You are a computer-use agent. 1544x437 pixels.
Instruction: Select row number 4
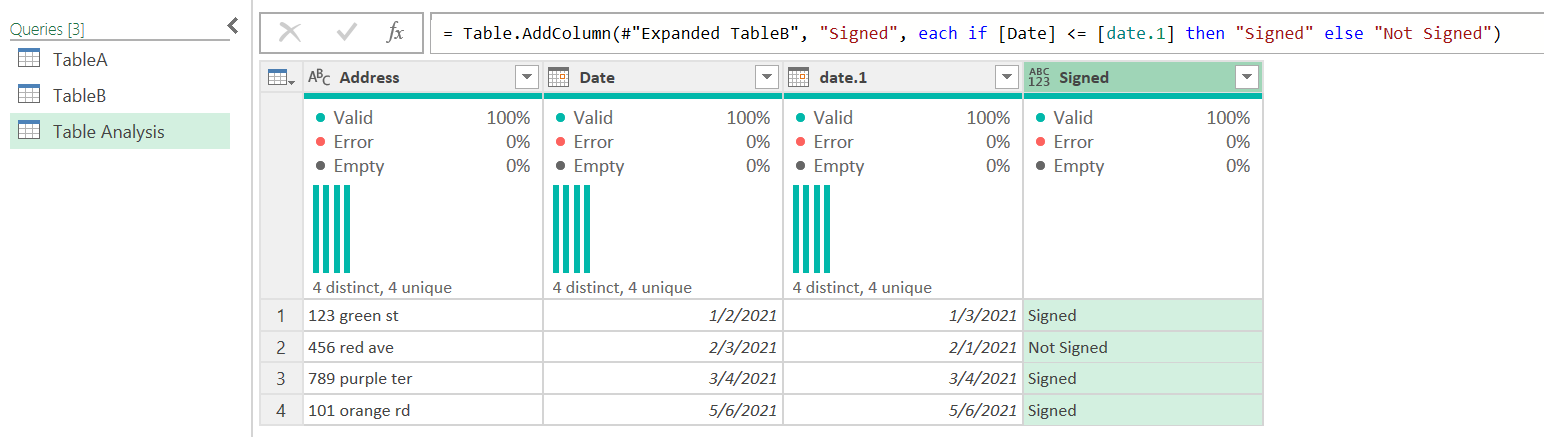tap(282, 410)
